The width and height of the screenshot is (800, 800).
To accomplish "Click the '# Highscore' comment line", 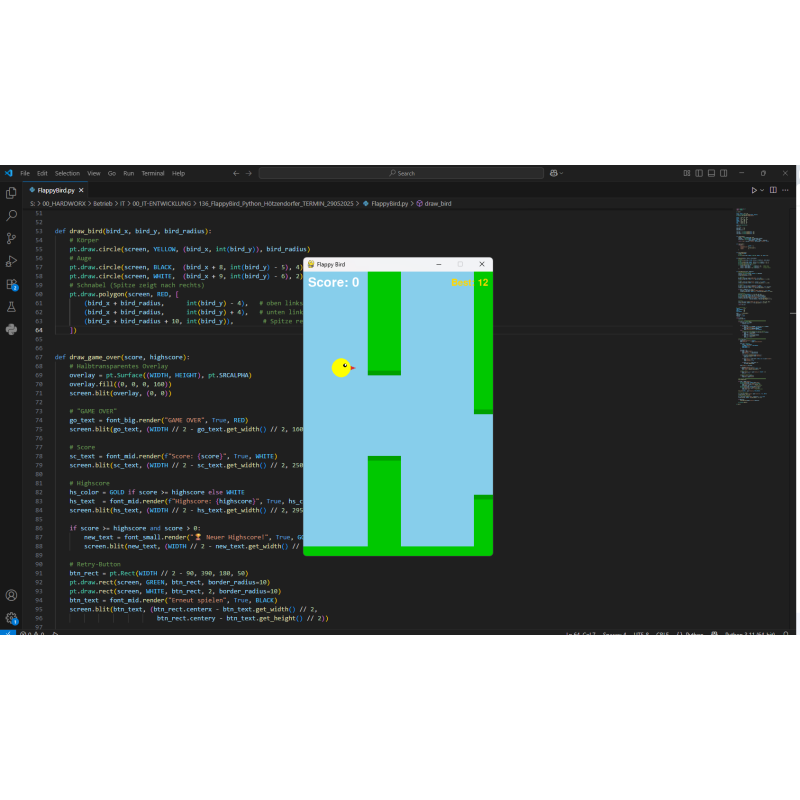I will coord(89,483).
